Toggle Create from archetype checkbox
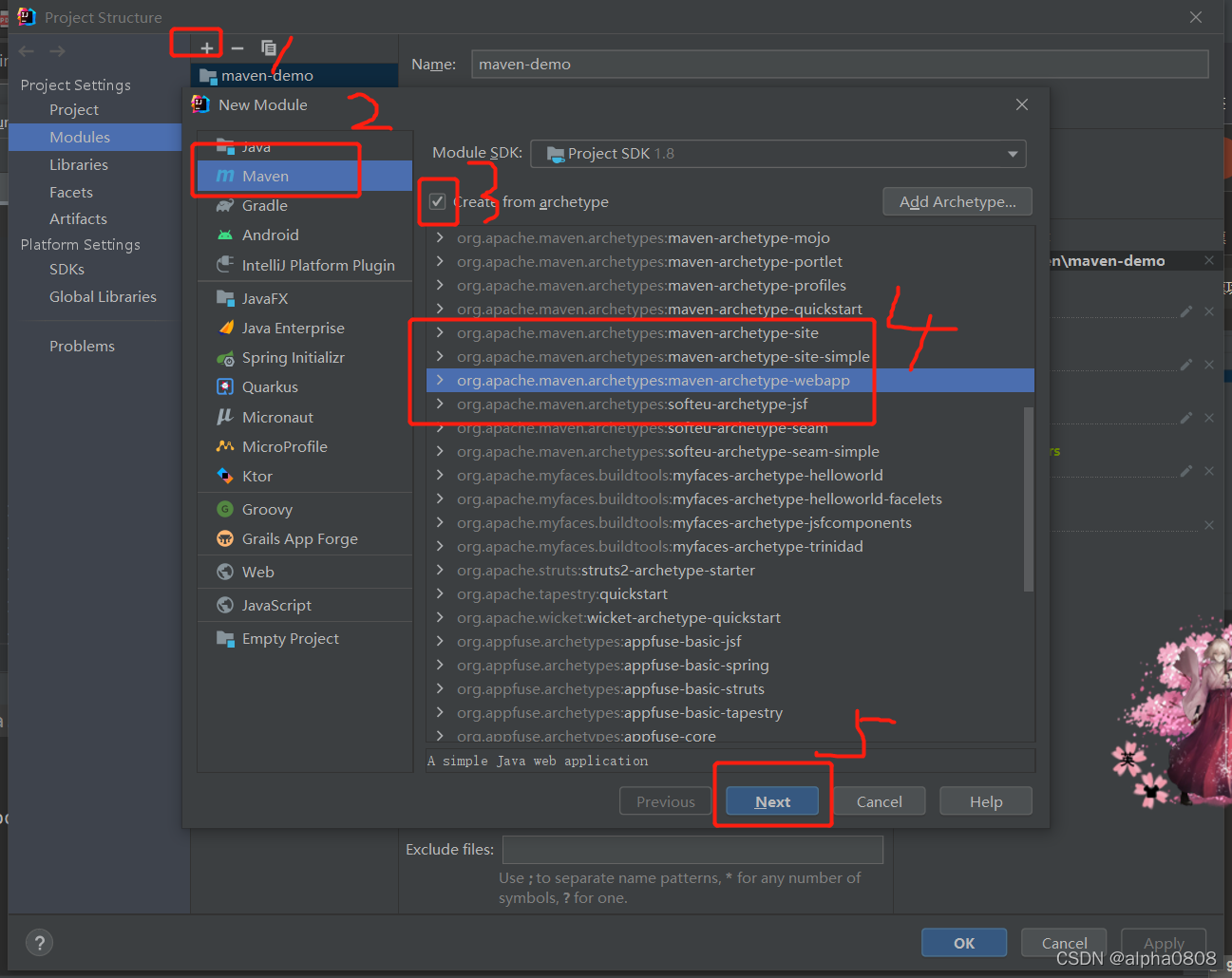Viewport: 1232px width, 978px height. coord(438,201)
